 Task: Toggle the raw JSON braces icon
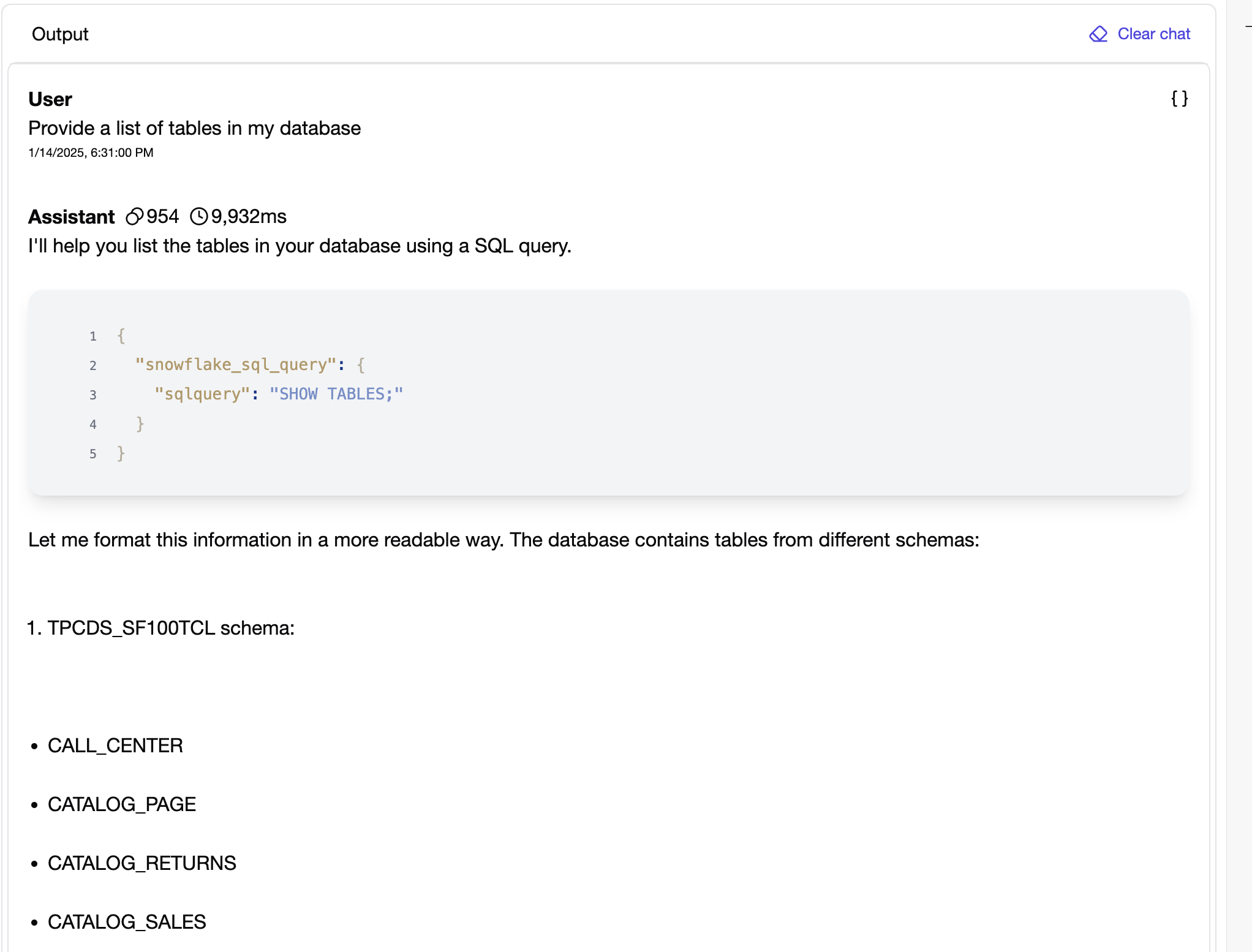pos(1179,99)
